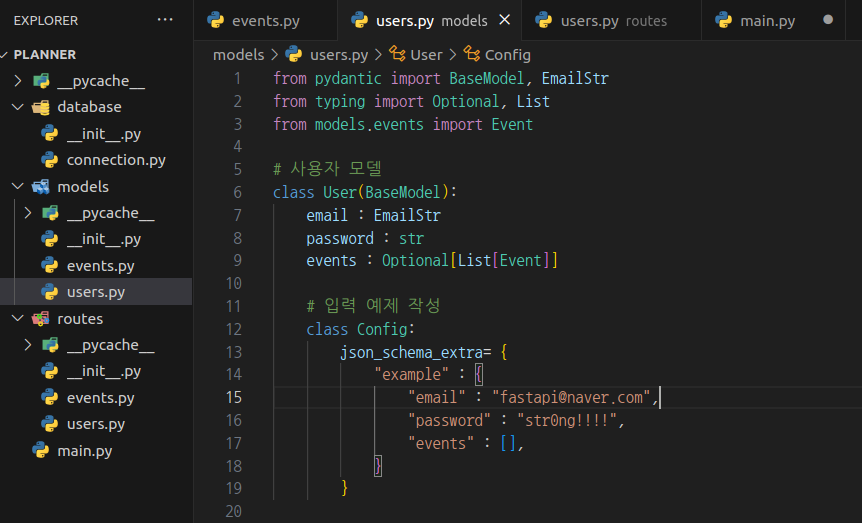Open the Explorer more actions ellipsis
This screenshot has width=862, height=523.
(165, 20)
